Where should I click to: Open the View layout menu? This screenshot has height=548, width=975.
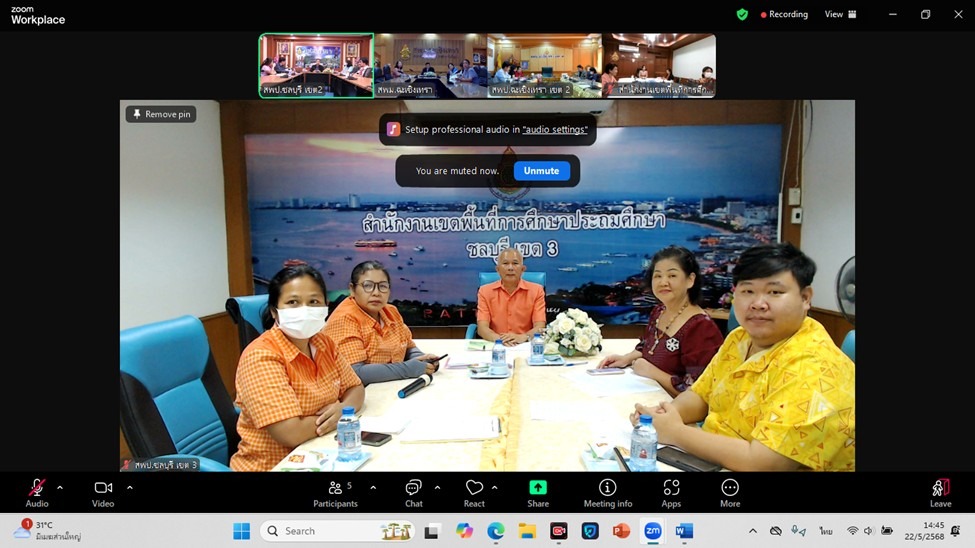point(840,14)
